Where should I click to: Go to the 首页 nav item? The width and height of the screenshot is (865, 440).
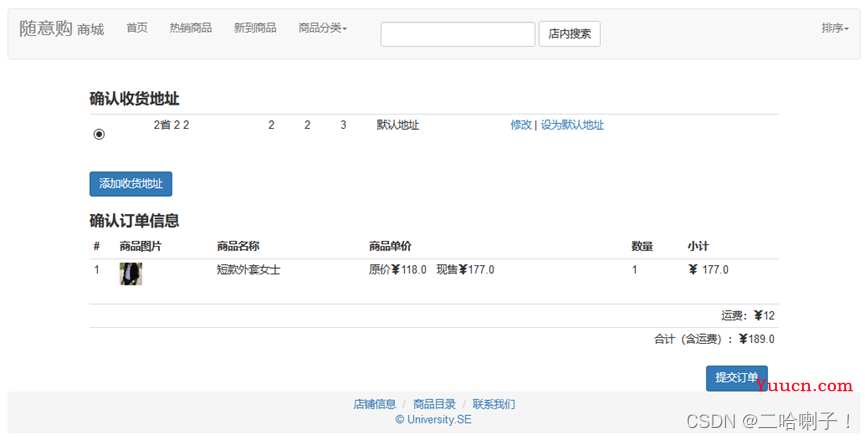coord(137,28)
